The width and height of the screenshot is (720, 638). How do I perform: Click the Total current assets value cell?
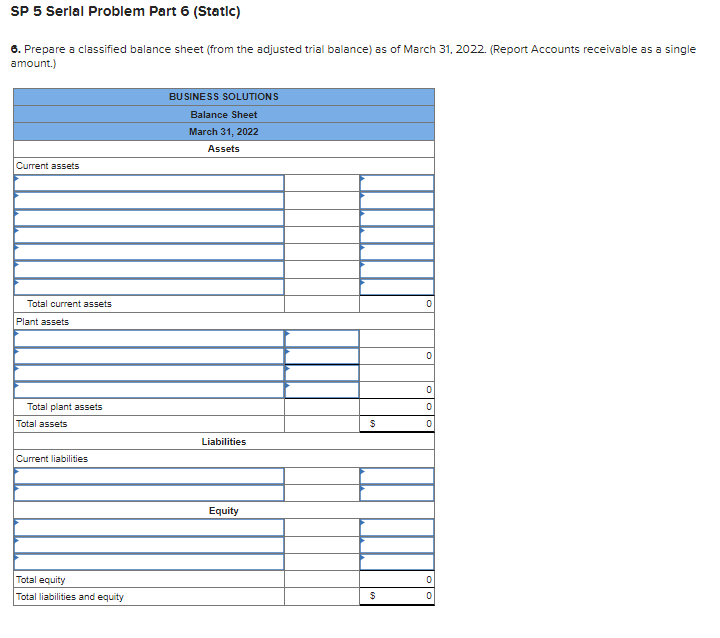coord(397,304)
